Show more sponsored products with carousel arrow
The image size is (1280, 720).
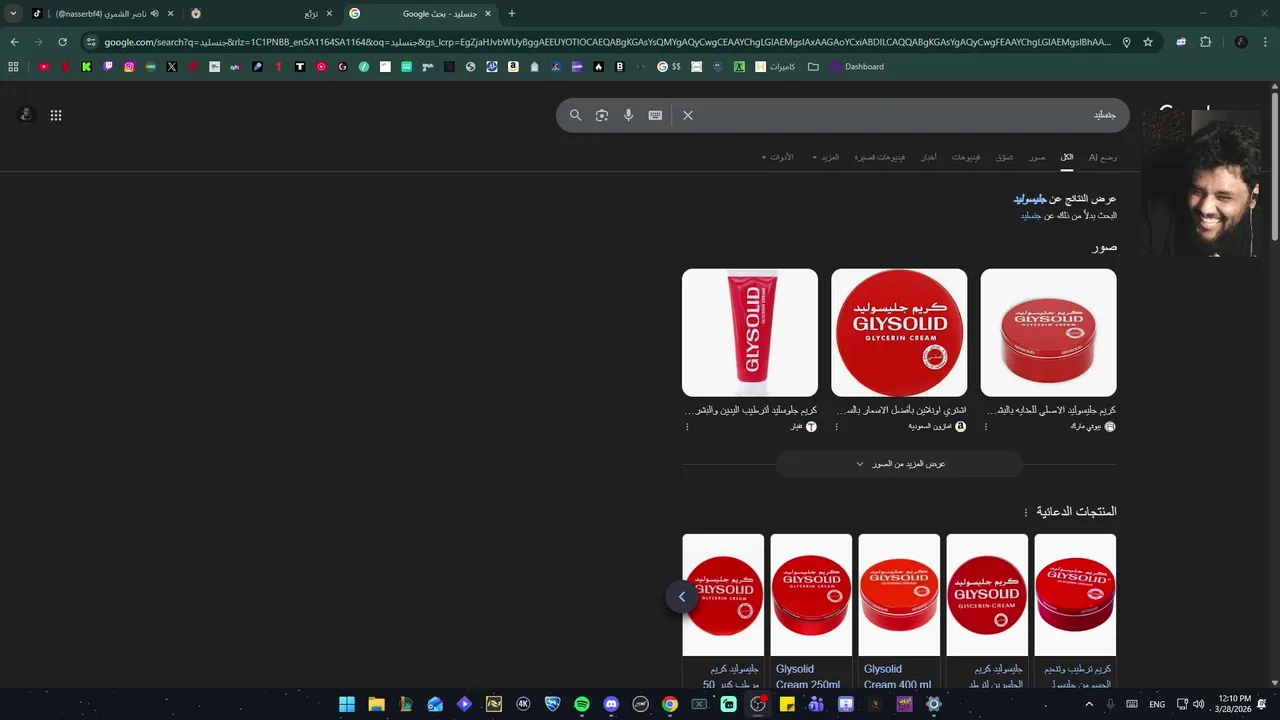pyautogui.click(x=681, y=597)
